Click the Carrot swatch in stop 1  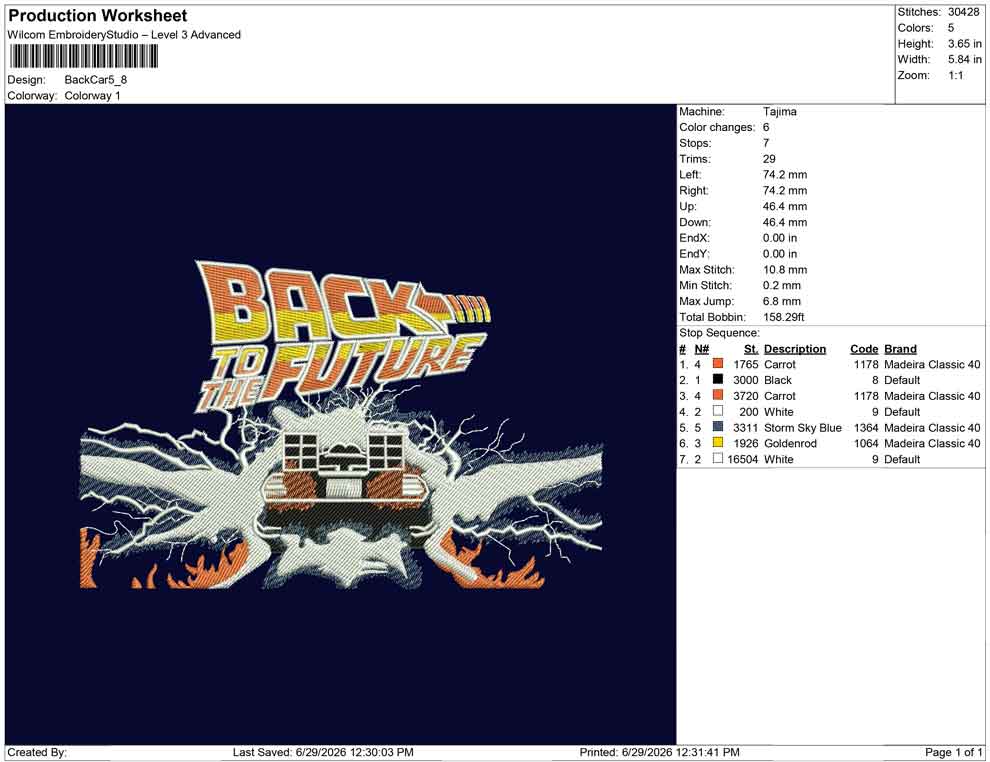point(718,364)
